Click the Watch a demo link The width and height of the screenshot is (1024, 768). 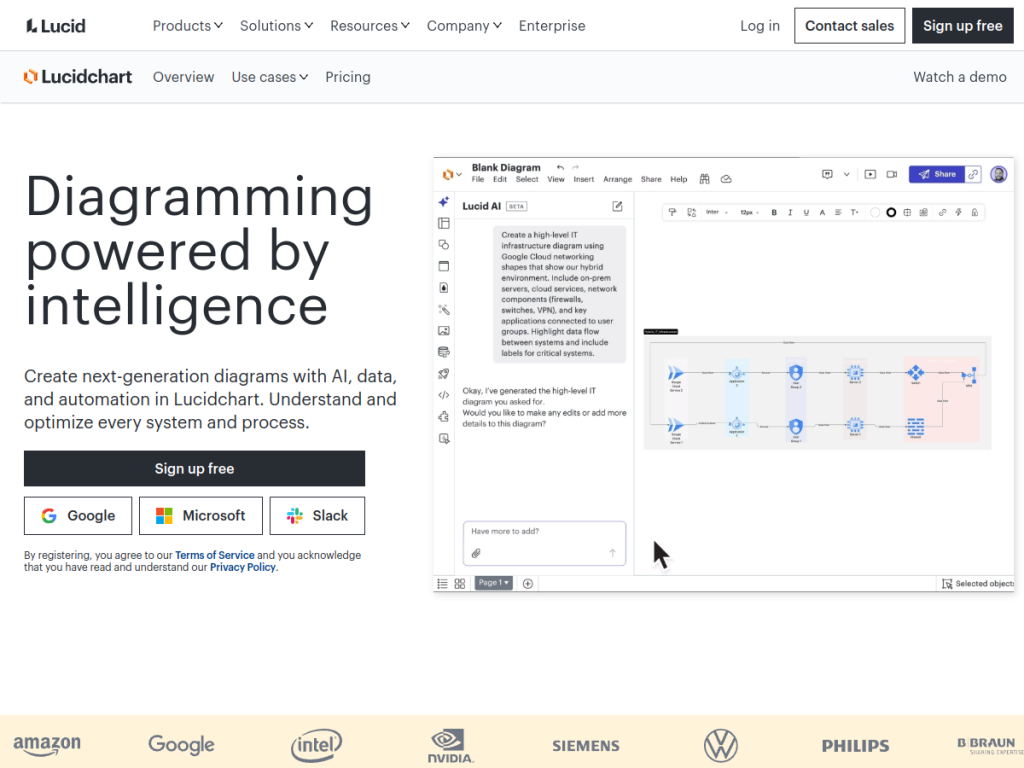(x=959, y=77)
